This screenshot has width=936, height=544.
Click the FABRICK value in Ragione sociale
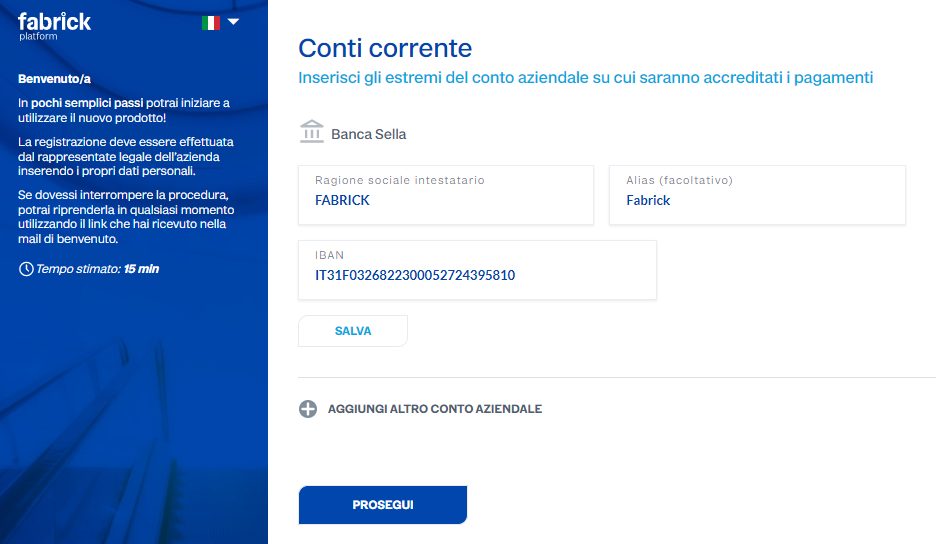[342, 201]
